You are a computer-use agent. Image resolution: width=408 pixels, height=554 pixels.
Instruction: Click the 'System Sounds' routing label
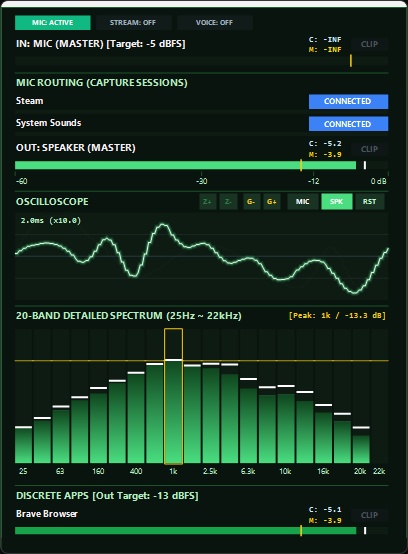point(48,123)
